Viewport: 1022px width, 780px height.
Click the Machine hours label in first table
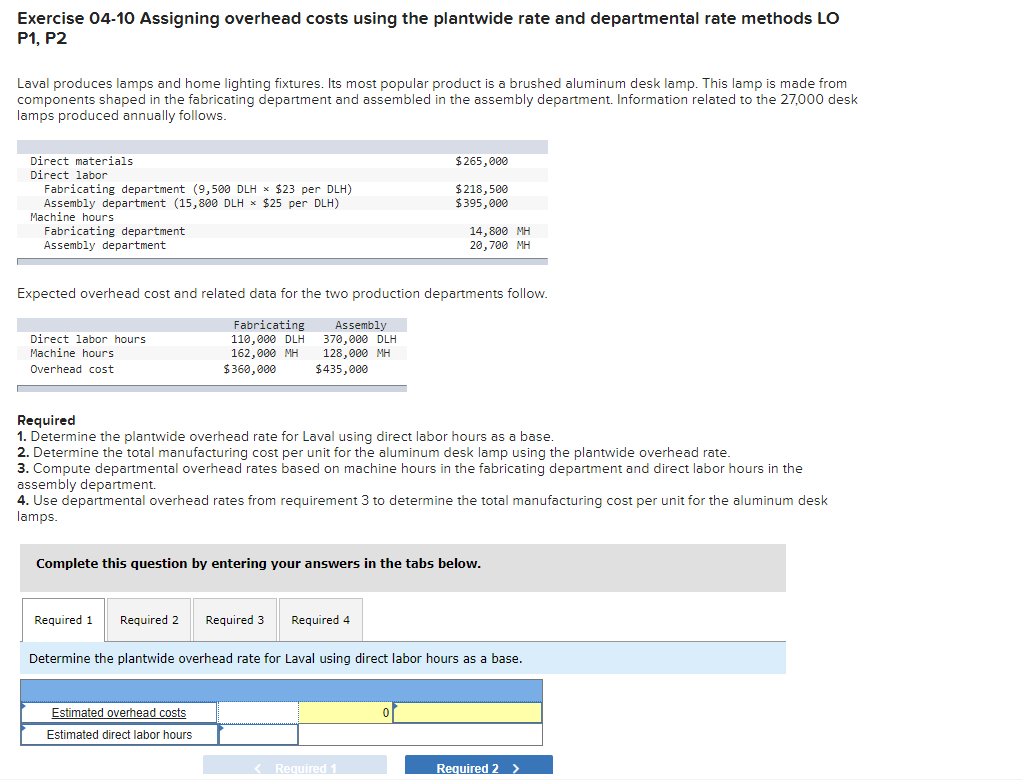[72, 218]
